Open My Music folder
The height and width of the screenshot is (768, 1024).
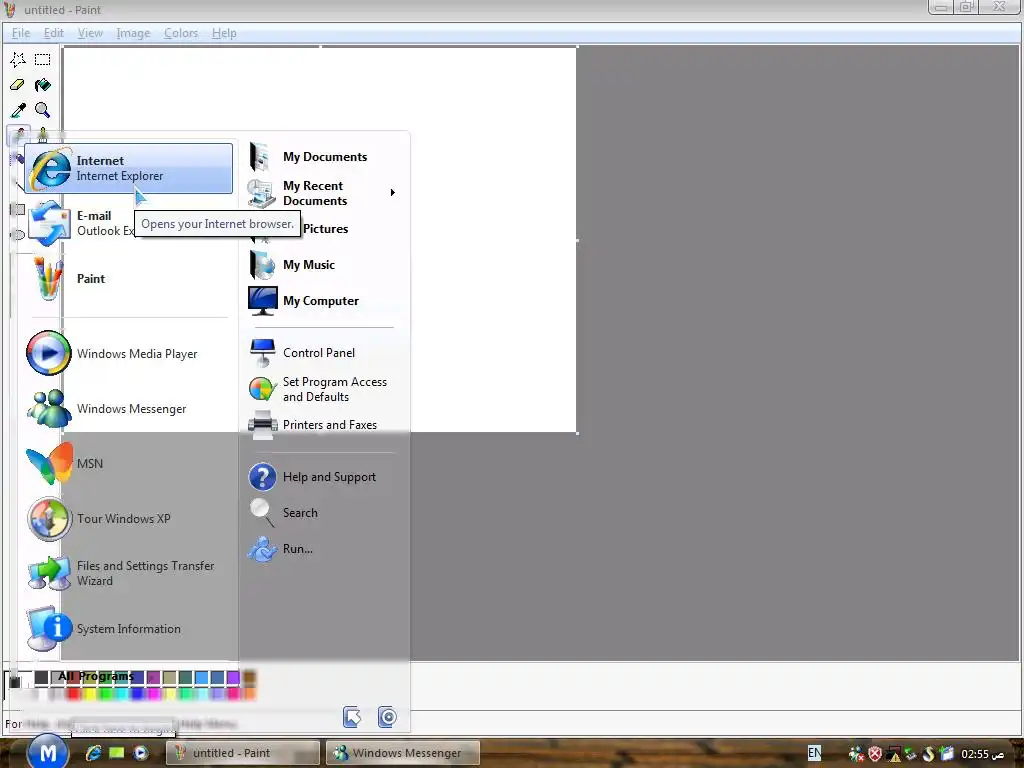coord(324,265)
